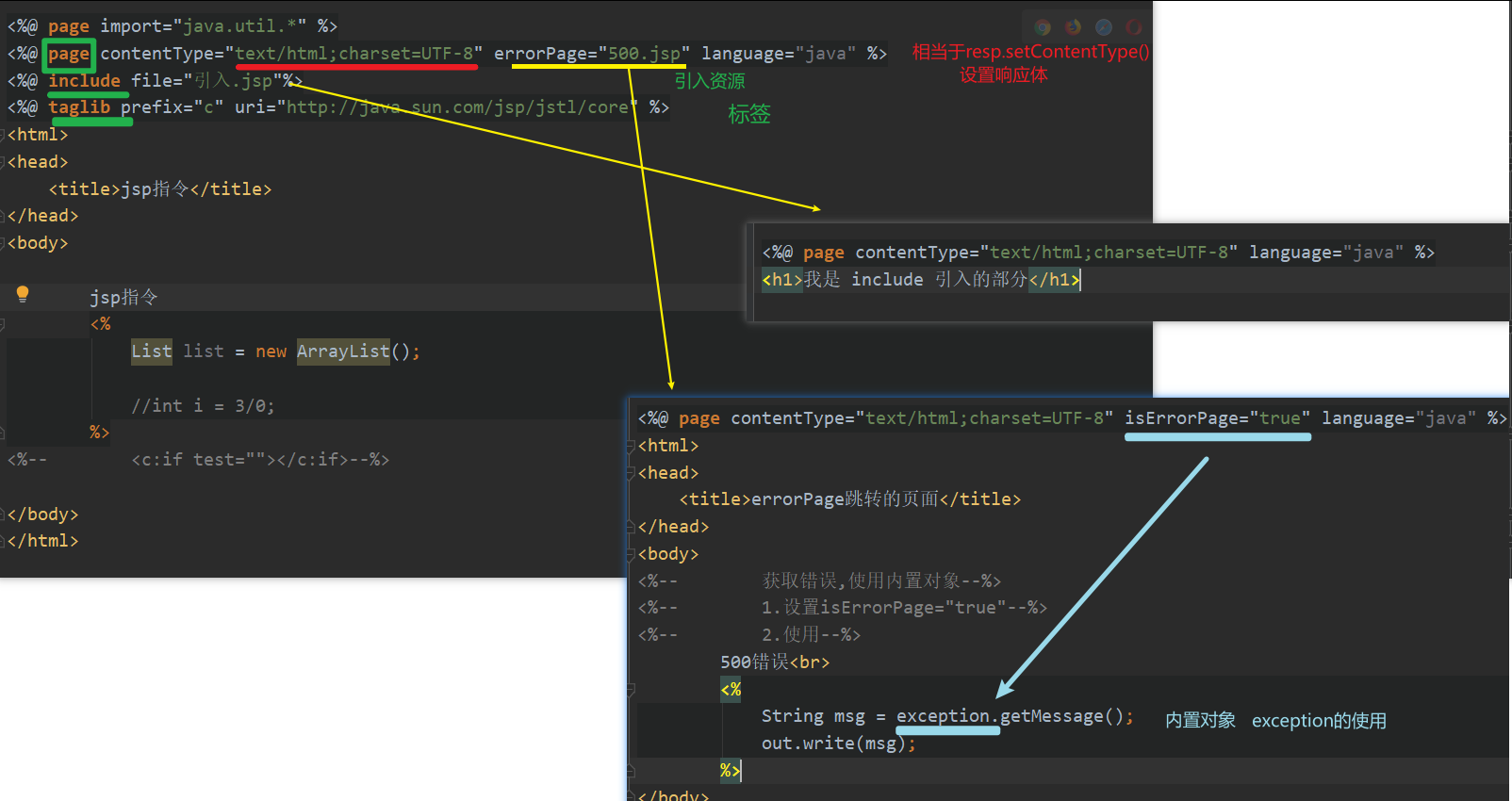Viewport: 1512px width, 801px height.
Task: Open page in Chrome browser icon
Action: (1043, 27)
